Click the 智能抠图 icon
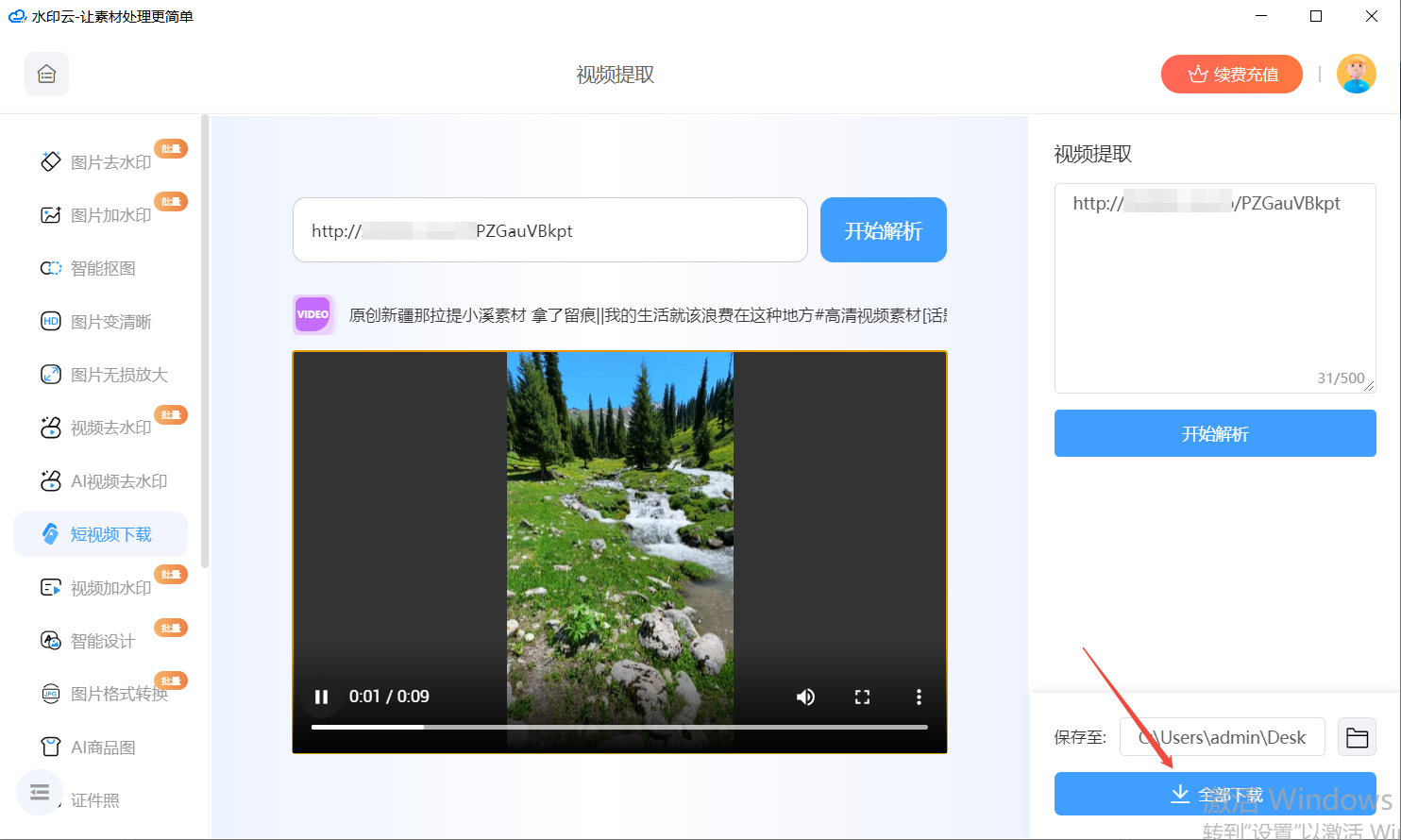 coord(51,268)
